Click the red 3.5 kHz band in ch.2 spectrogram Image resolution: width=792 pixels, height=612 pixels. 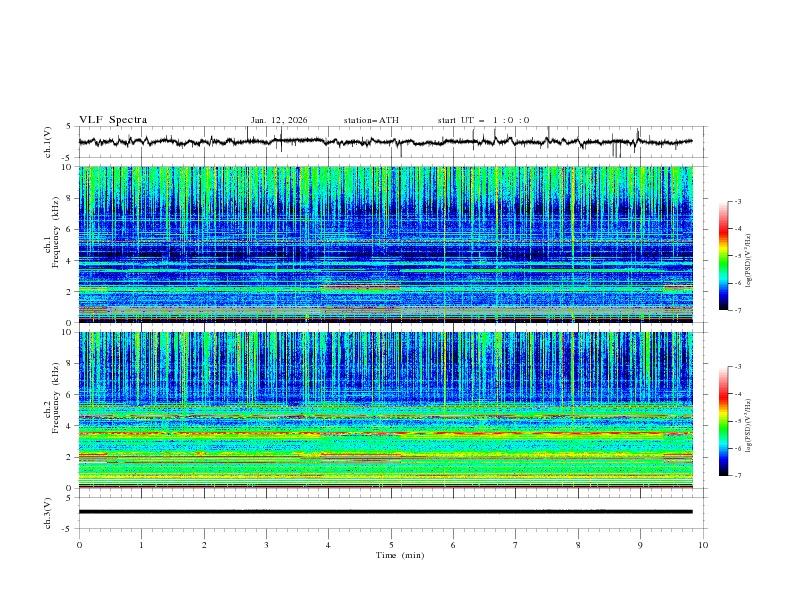pos(385,434)
